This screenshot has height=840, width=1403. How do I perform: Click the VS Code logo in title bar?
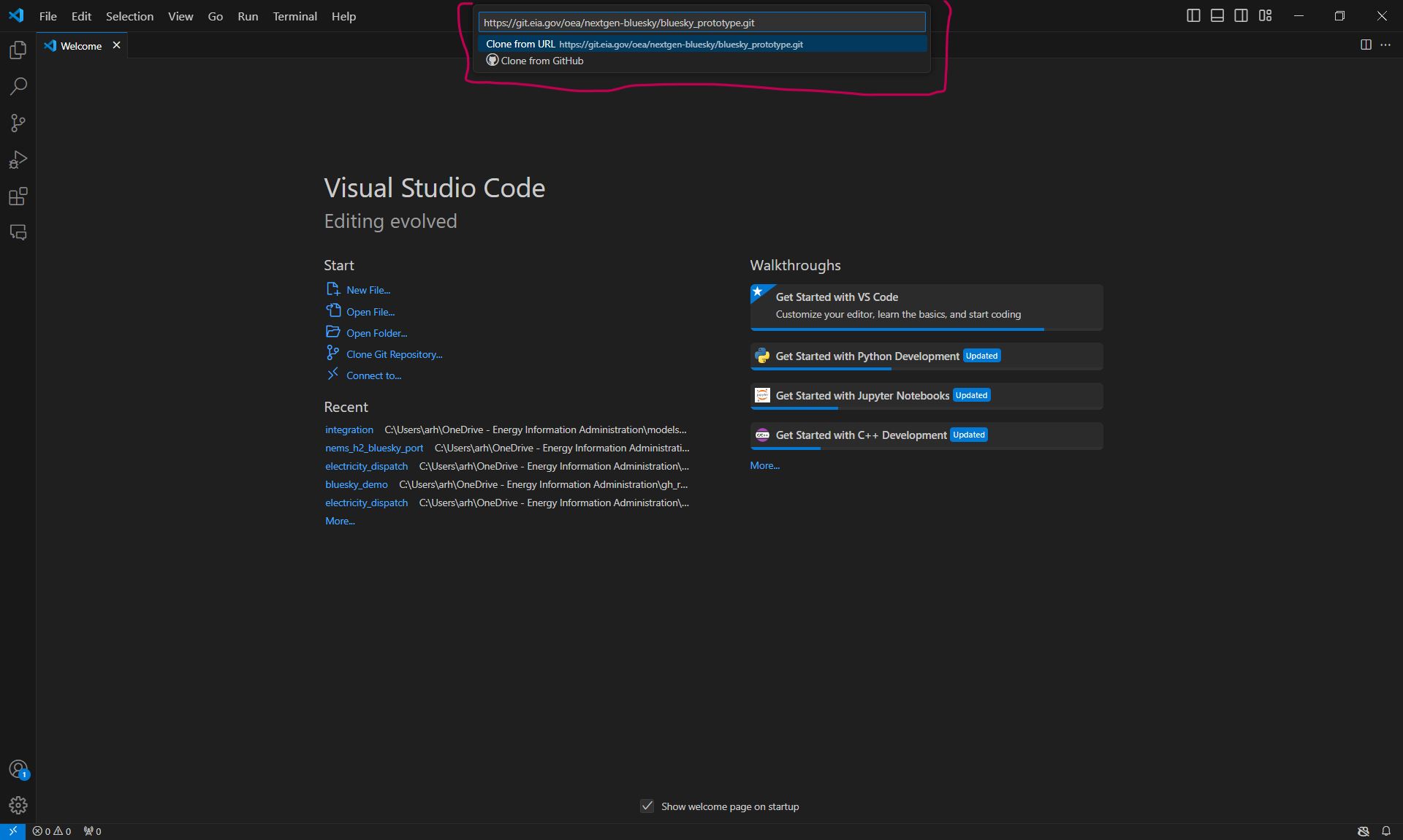click(16, 15)
